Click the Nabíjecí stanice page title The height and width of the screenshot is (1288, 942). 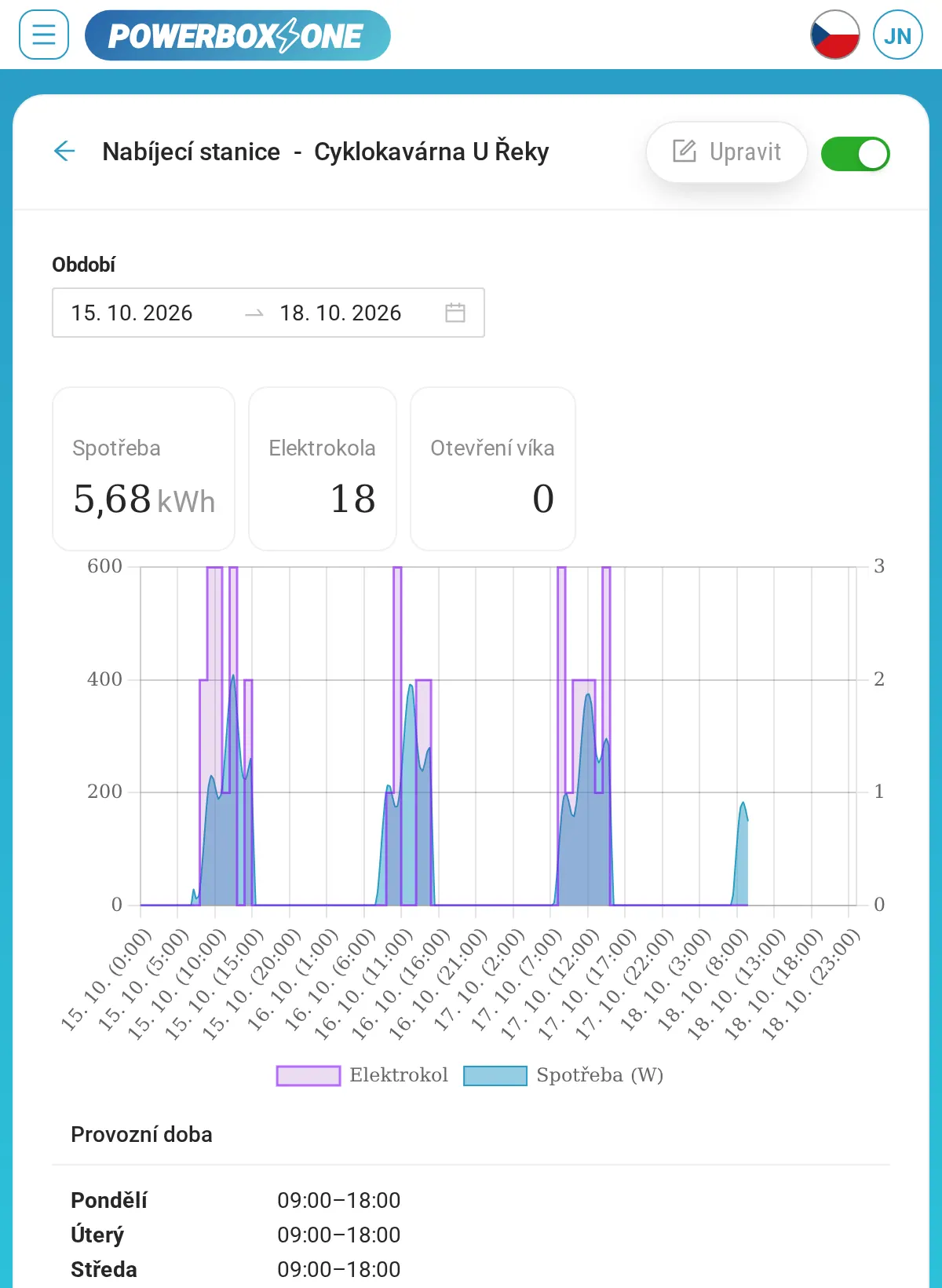click(x=325, y=152)
